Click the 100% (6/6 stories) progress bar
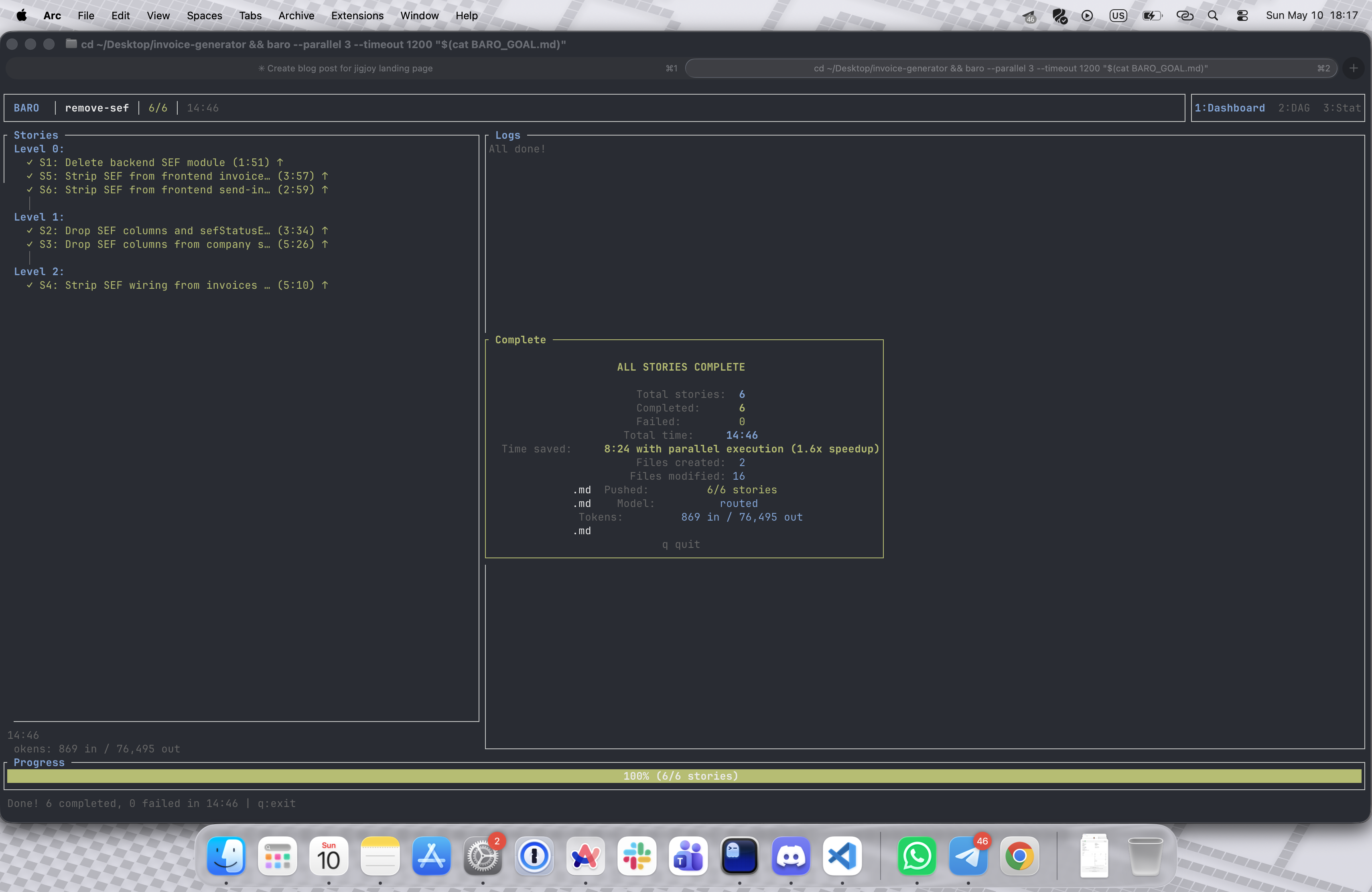Image resolution: width=1372 pixels, height=892 pixels. coord(684,776)
